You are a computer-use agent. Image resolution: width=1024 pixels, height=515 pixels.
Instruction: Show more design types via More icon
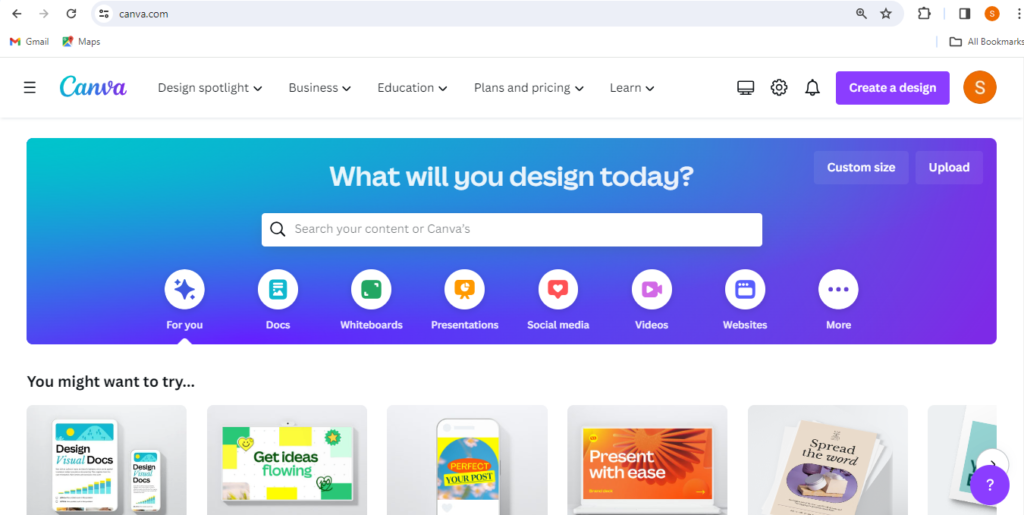pyautogui.click(x=838, y=289)
